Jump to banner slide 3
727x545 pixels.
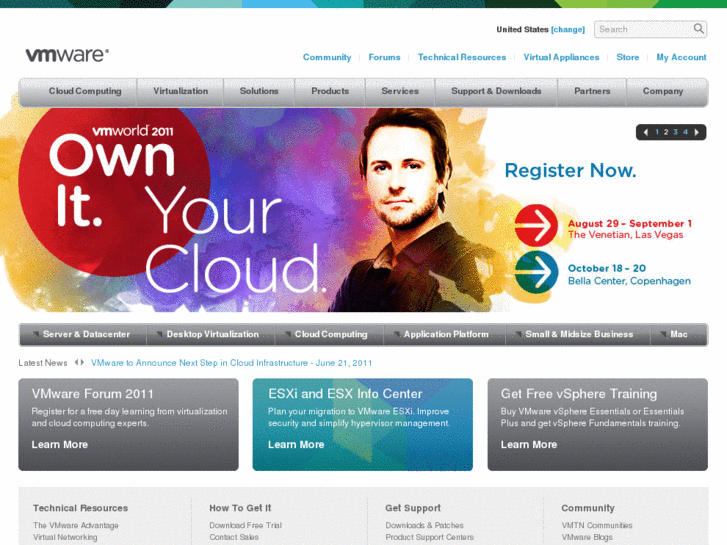point(676,132)
